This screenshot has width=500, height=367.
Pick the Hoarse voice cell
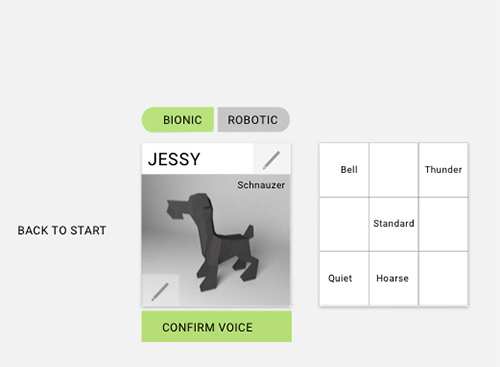[x=394, y=279]
